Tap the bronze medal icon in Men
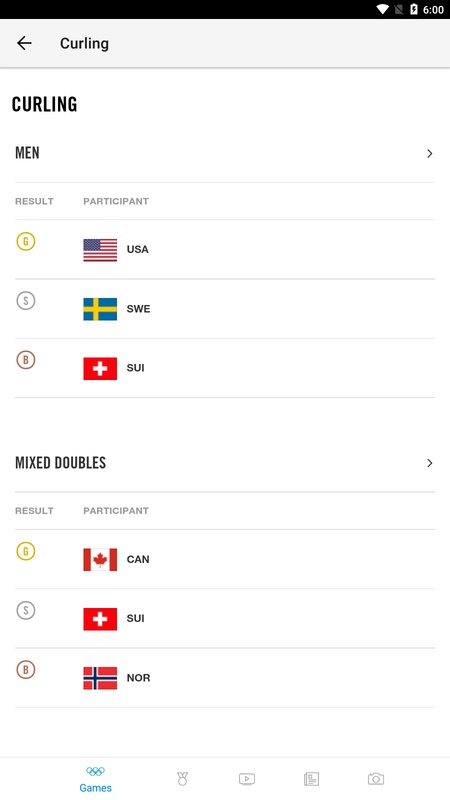 26,360
